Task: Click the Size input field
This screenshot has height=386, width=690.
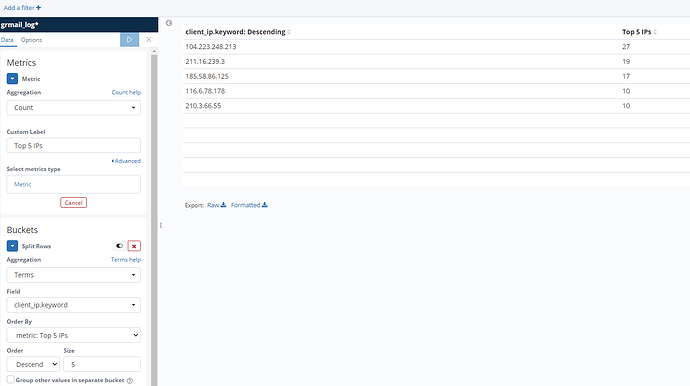Action: (102, 364)
